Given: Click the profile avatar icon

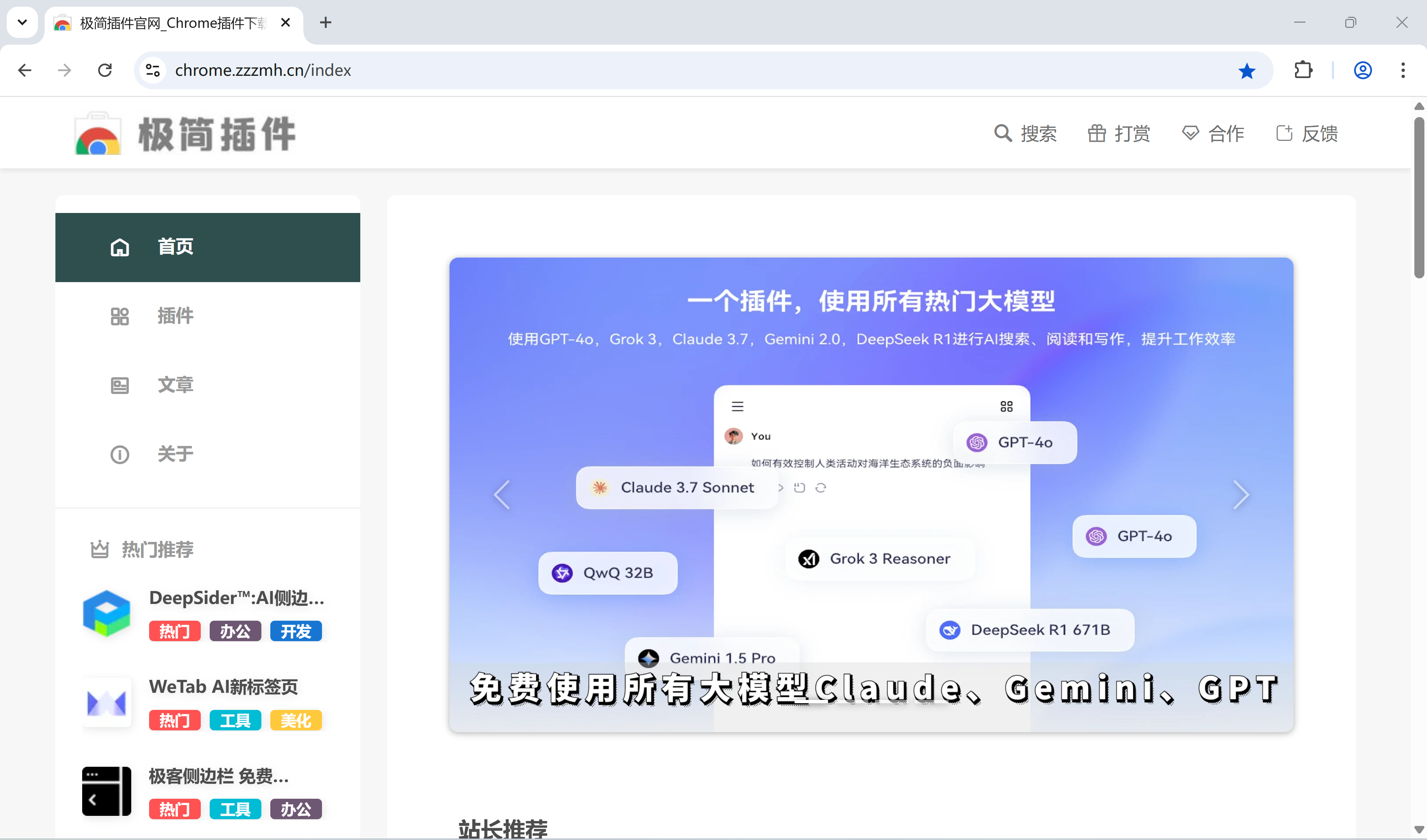Looking at the screenshot, I should [1362, 70].
